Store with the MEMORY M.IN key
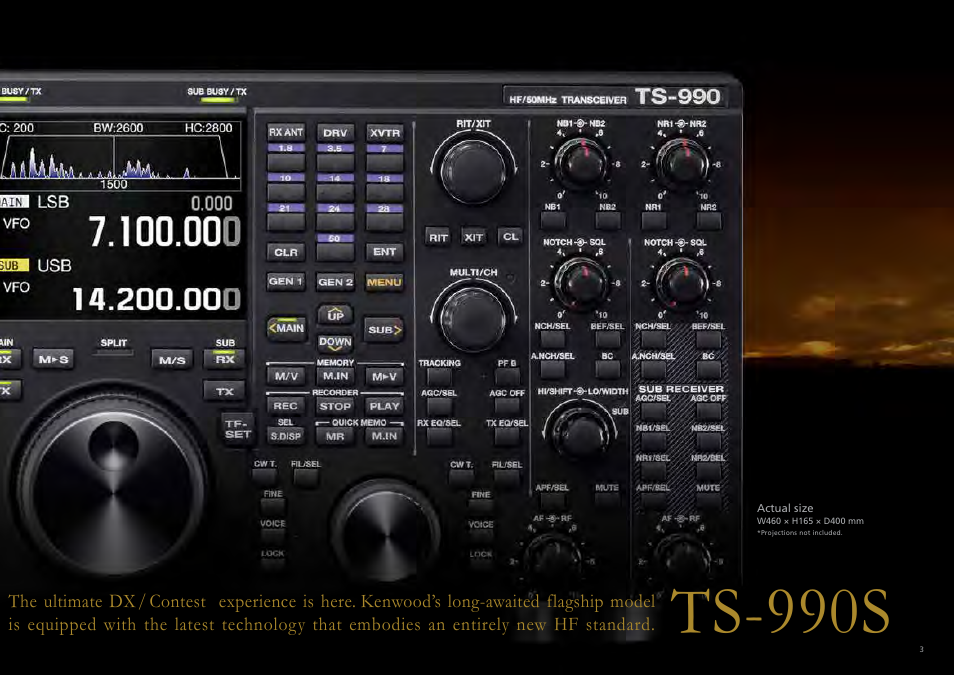 (x=335, y=376)
